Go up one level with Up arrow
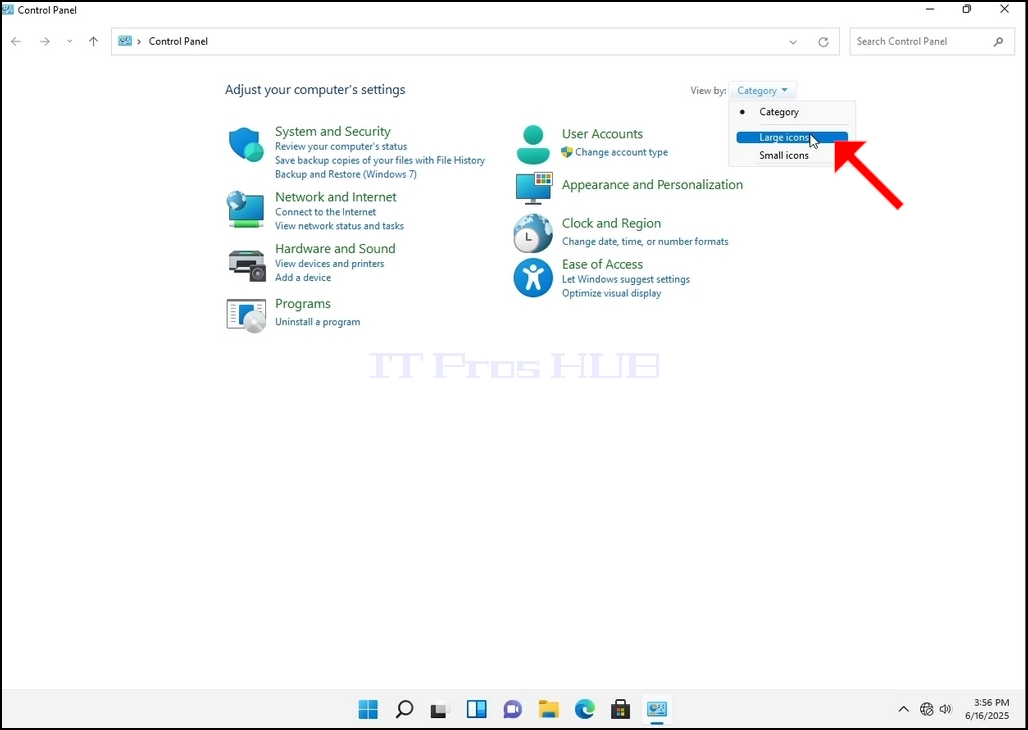The width and height of the screenshot is (1028, 730). tap(94, 41)
